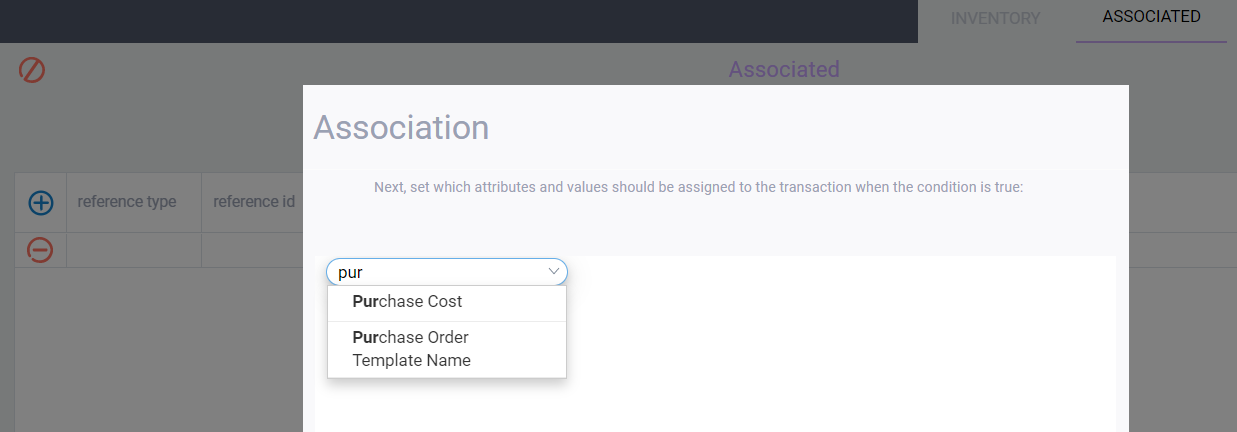Select empty cell under reference type
The width and height of the screenshot is (1237, 432).
point(134,250)
